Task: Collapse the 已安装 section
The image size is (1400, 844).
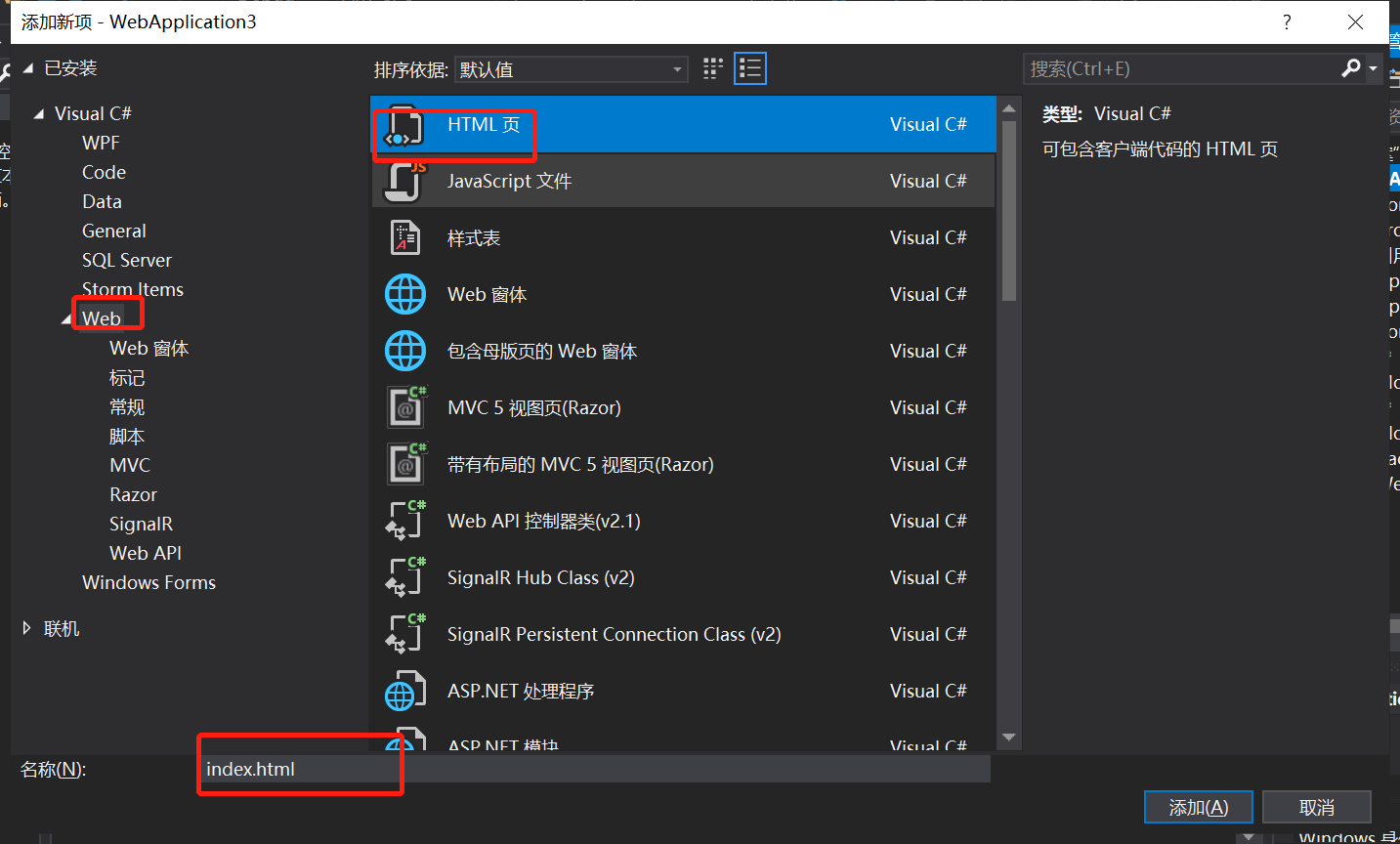Action: pyautogui.click(x=27, y=68)
